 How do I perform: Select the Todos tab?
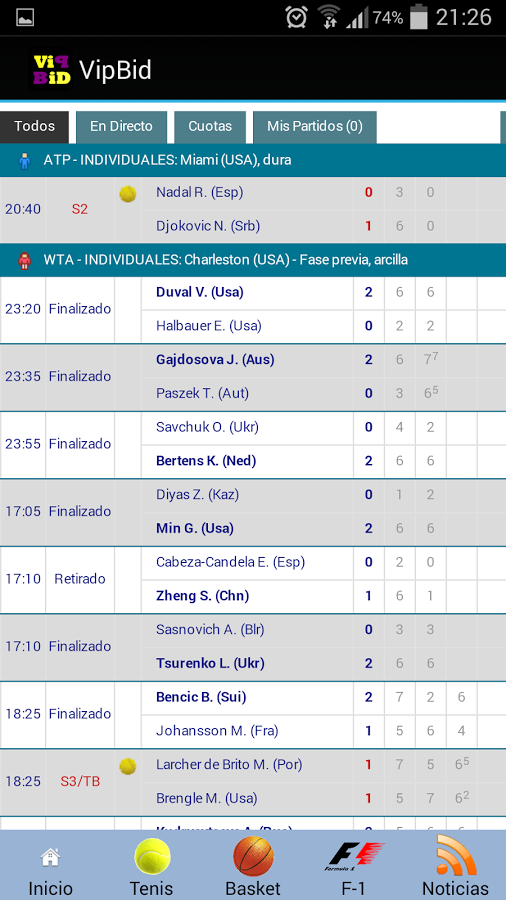click(x=34, y=127)
